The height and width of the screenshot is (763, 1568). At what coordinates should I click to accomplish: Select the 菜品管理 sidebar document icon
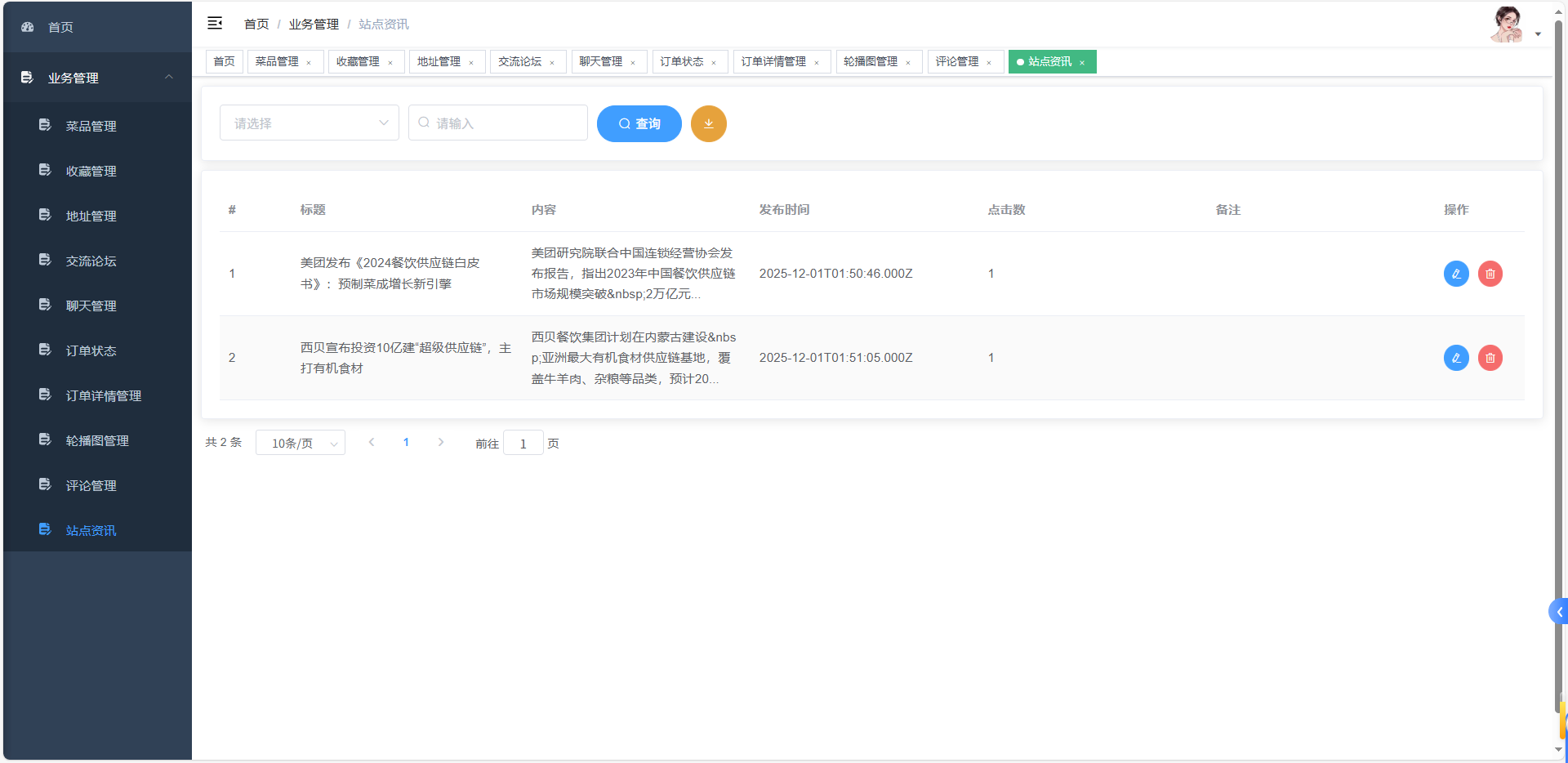tap(44, 125)
